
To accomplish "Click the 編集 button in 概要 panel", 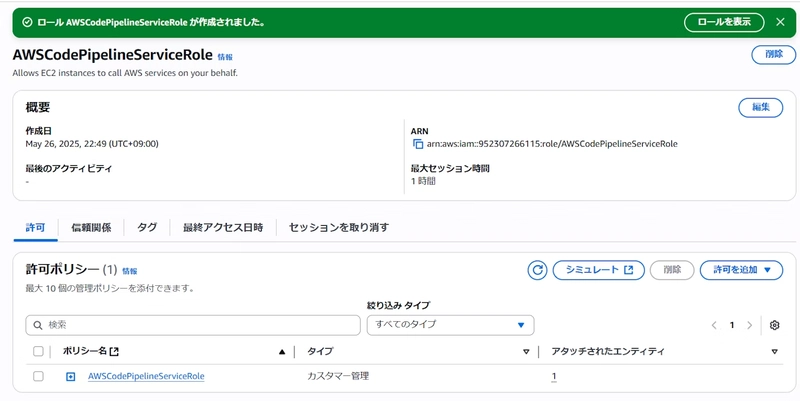I will pyautogui.click(x=761, y=108).
